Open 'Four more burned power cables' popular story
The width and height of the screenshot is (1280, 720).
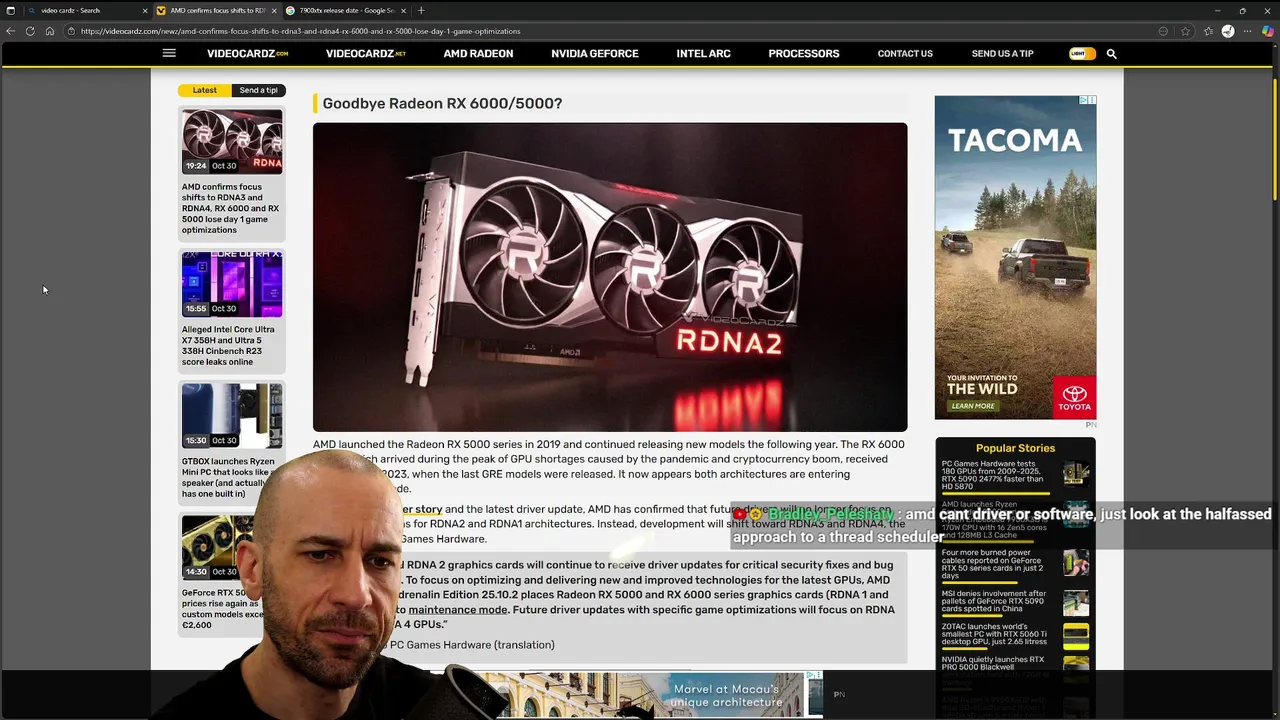coord(994,563)
